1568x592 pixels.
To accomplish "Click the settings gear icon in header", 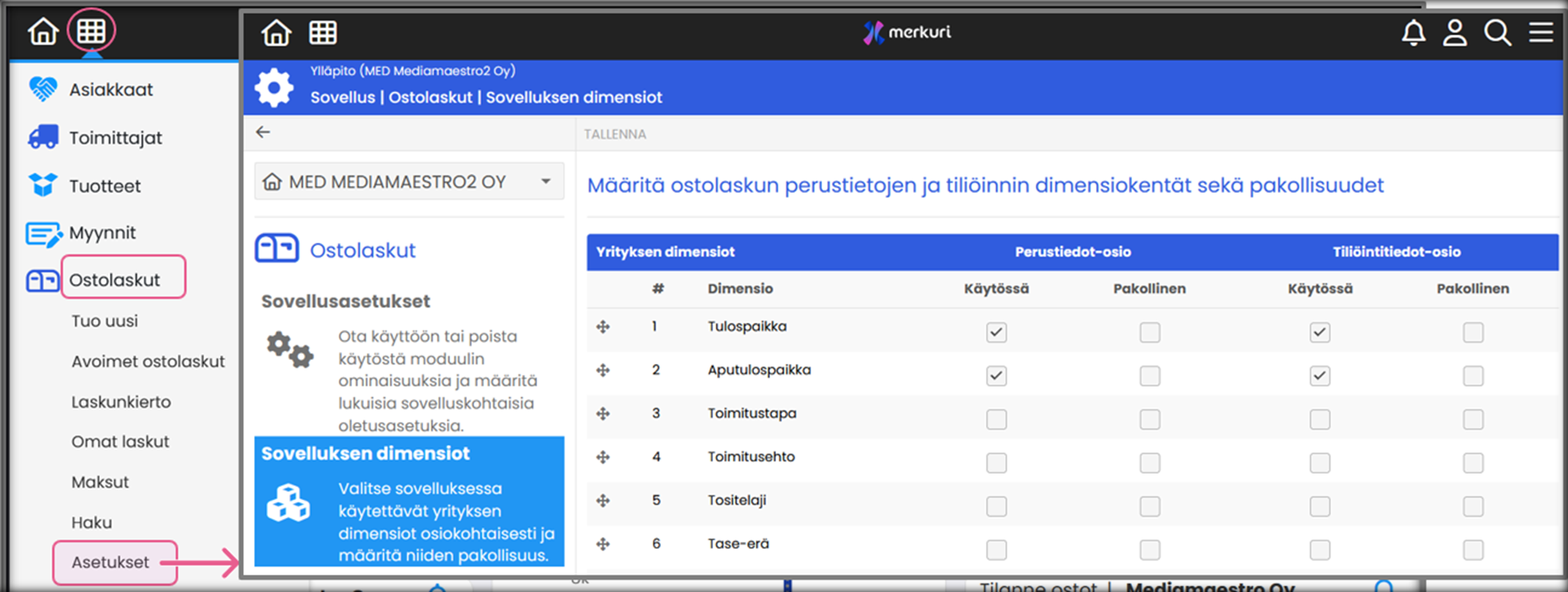I will [274, 87].
